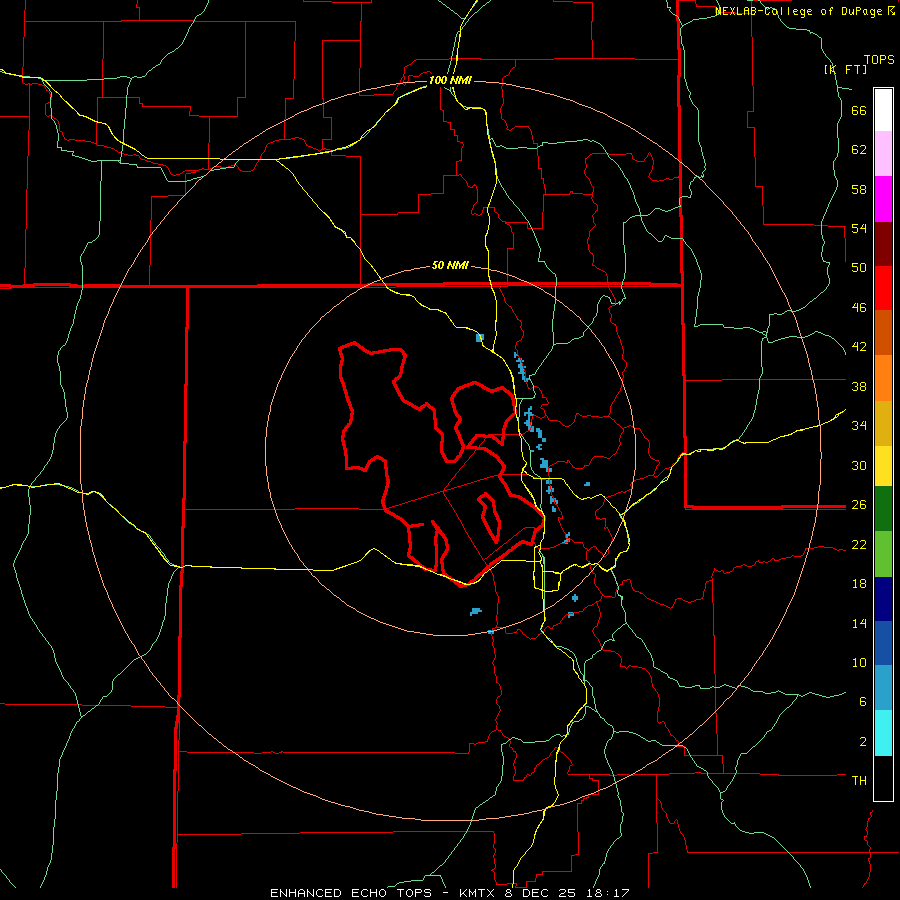
Task: Click the "34" legend value
Action: [x=859, y=426]
